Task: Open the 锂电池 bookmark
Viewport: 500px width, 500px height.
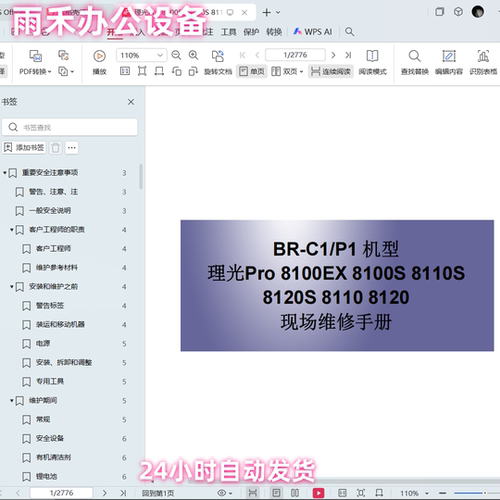Action: 46,476
